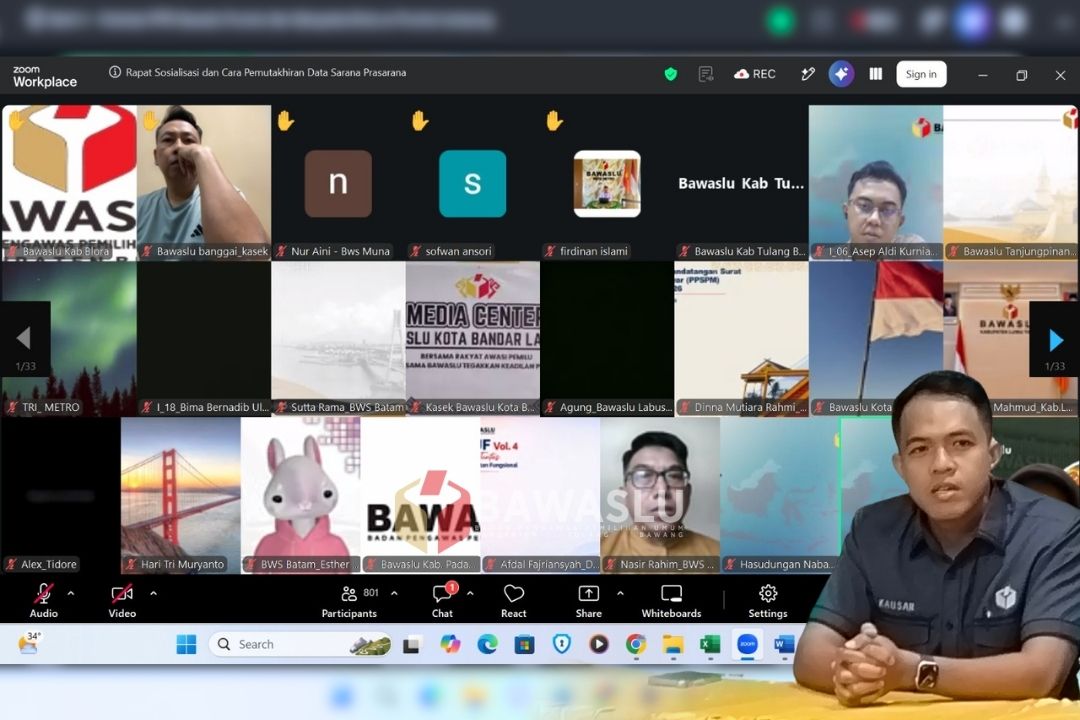1080x720 pixels.
Task: Expand the Participants options chevron
Action: pos(394,593)
